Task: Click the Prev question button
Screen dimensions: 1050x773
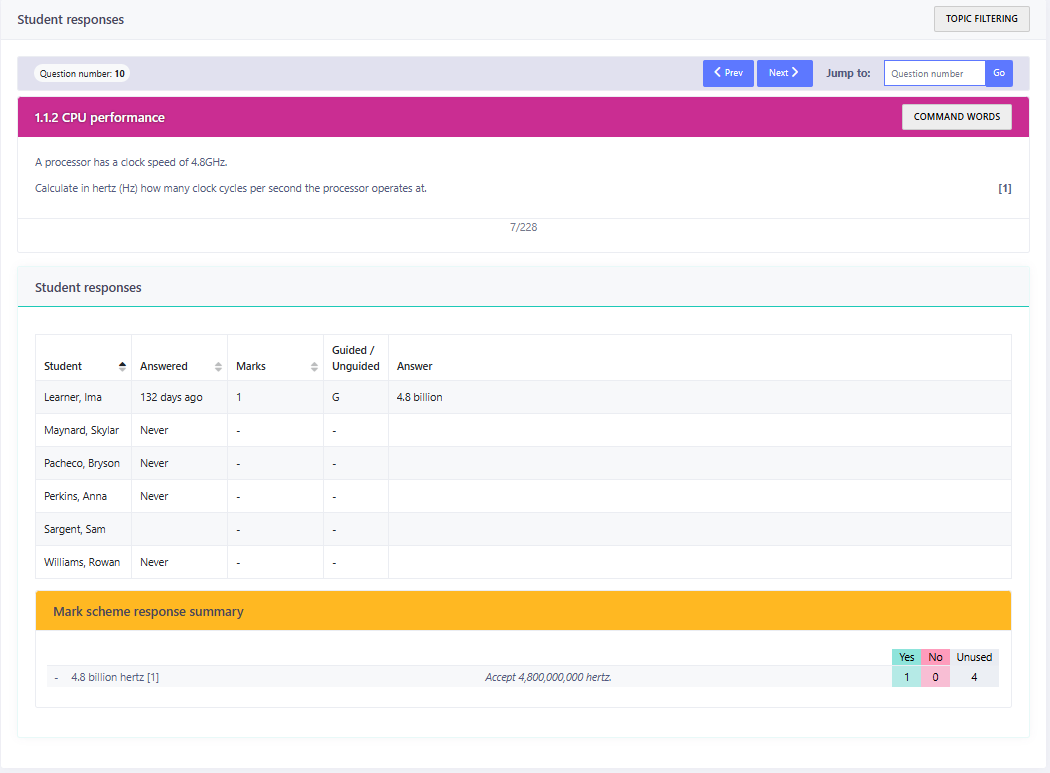Action: (x=728, y=73)
